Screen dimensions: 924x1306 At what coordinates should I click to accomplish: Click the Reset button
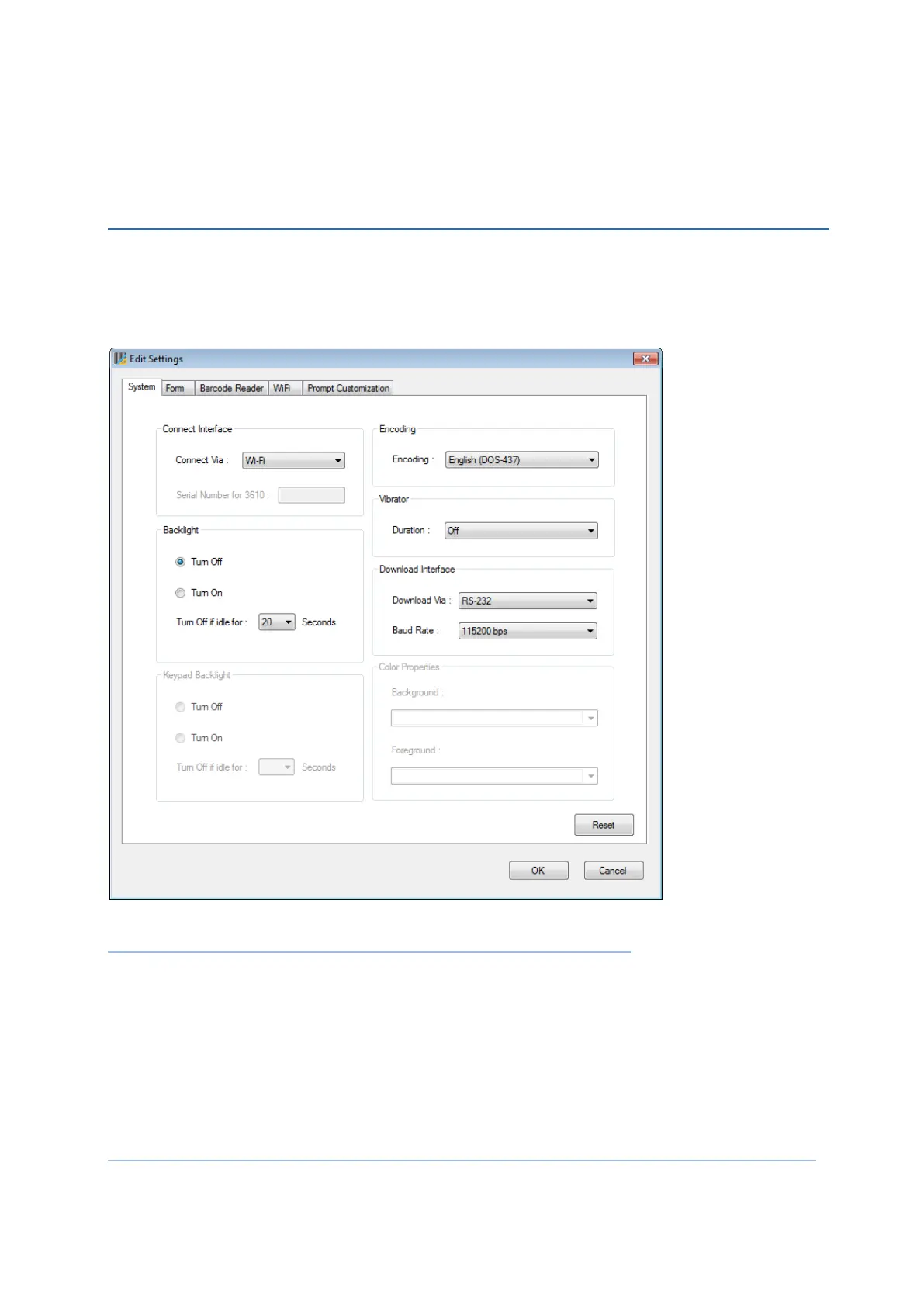click(x=604, y=825)
